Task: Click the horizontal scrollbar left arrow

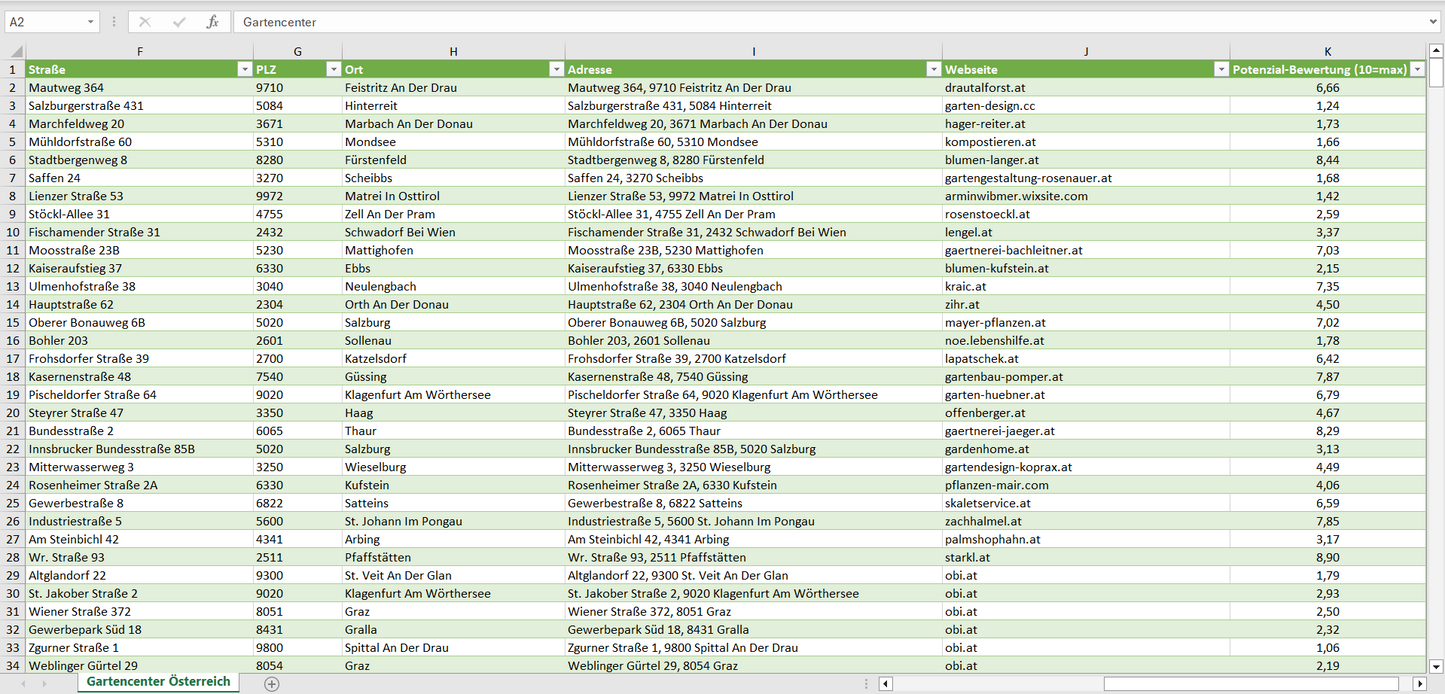Action: pos(886,684)
